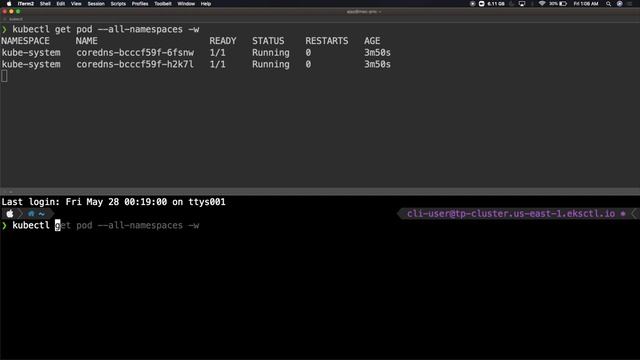Zoom window with the green button

(18, 11)
